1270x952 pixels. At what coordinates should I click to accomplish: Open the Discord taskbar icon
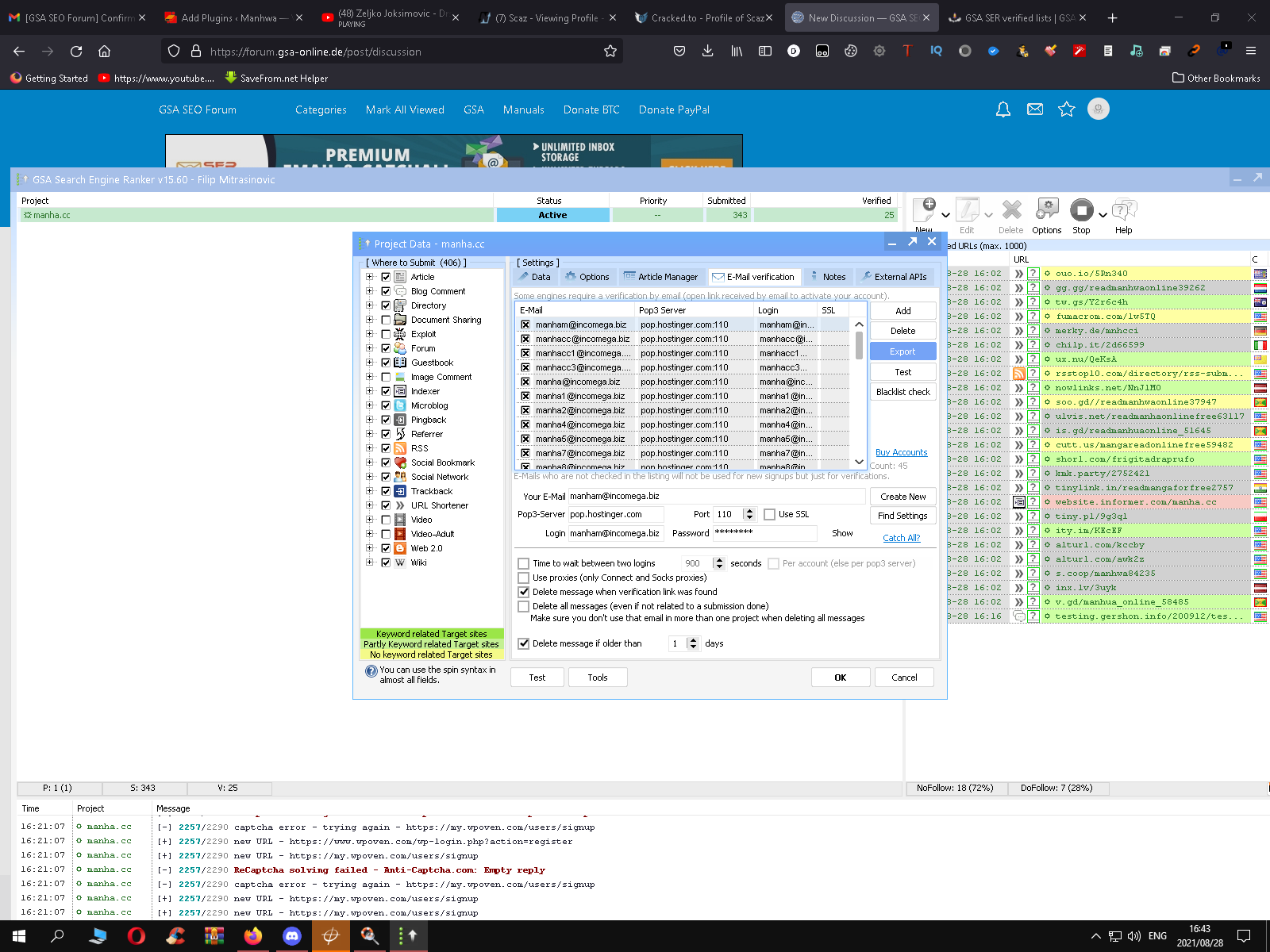(292, 936)
